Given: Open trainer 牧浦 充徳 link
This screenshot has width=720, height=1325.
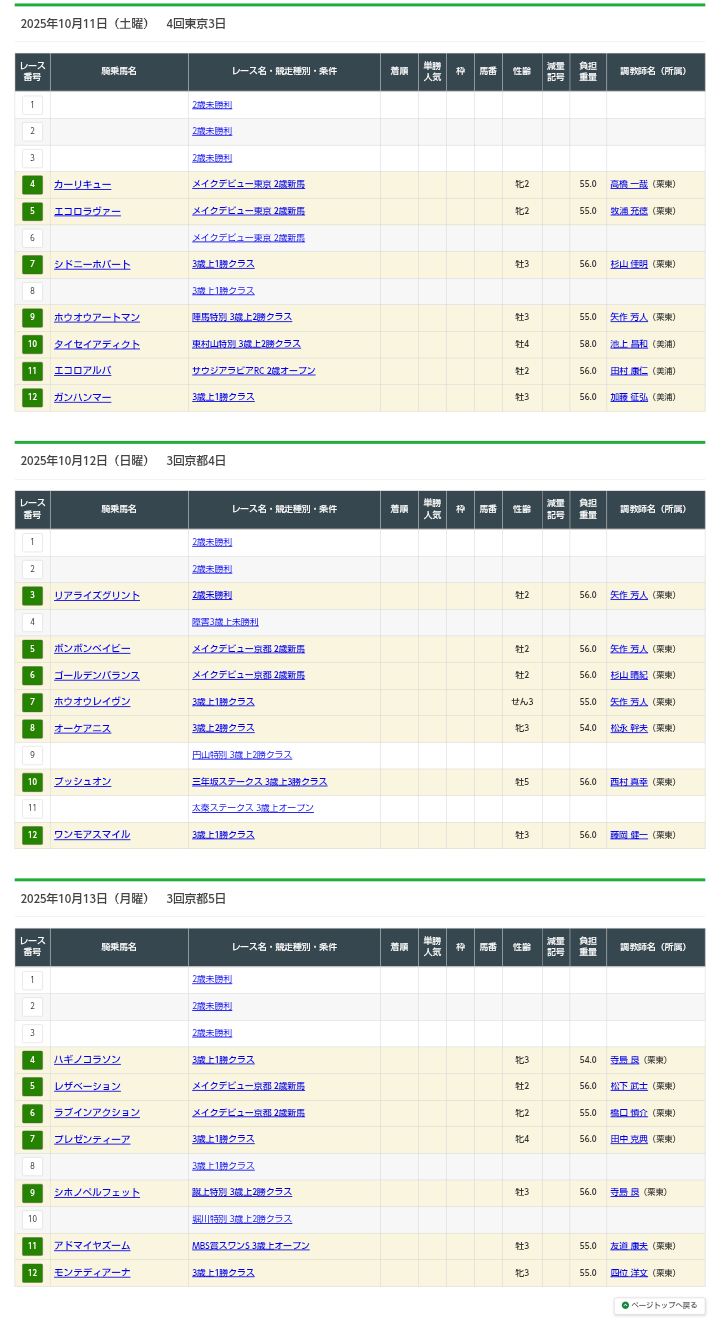Looking at the screenshot, I should [629, 211].
